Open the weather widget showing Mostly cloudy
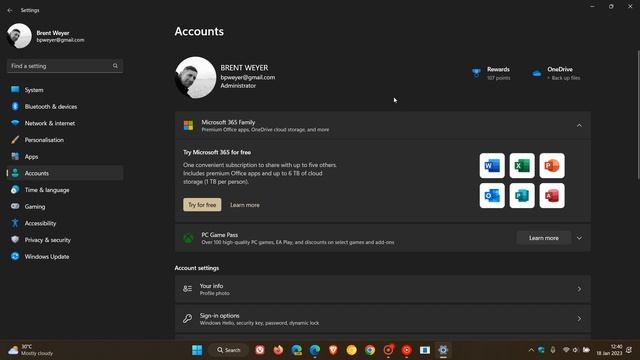Screen dimensions: 640x360 click(x=31, y=350)
